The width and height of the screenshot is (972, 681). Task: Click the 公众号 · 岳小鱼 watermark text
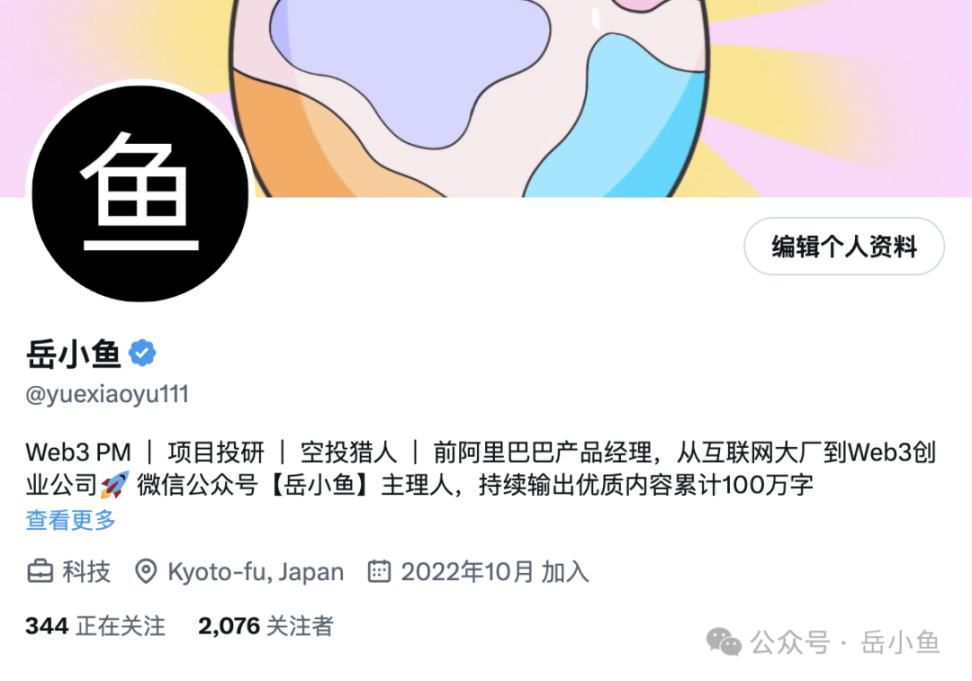click(x=846, y=643)
